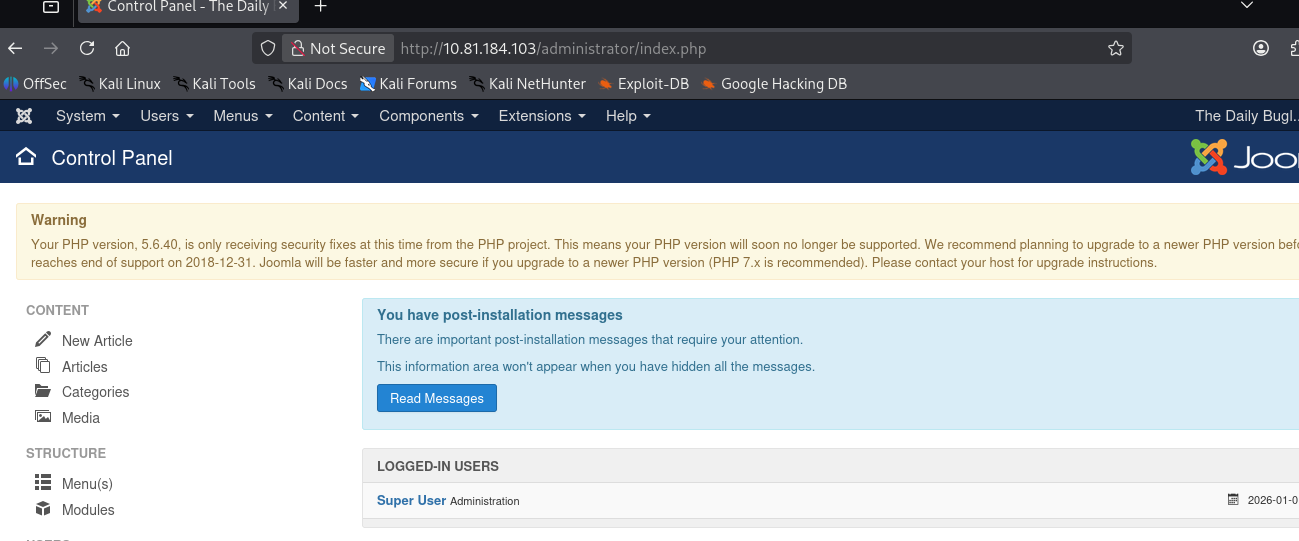The height and width of the screenshot is (541, 1299).
Task: Open the Articles sidebar link
Action: click(84, 367)
